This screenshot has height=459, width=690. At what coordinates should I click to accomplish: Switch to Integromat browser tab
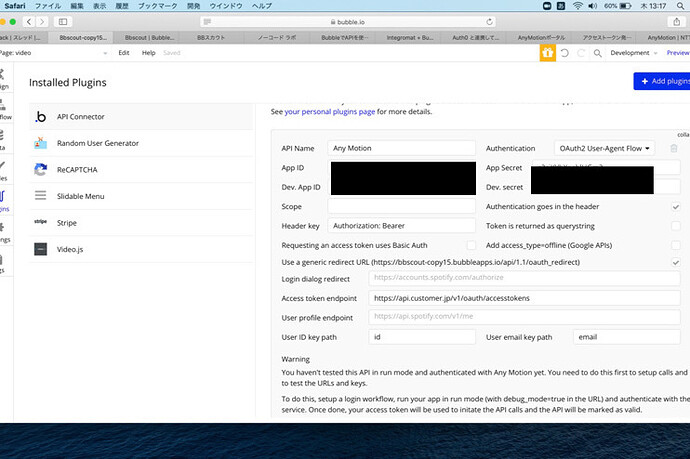point(410,38)
